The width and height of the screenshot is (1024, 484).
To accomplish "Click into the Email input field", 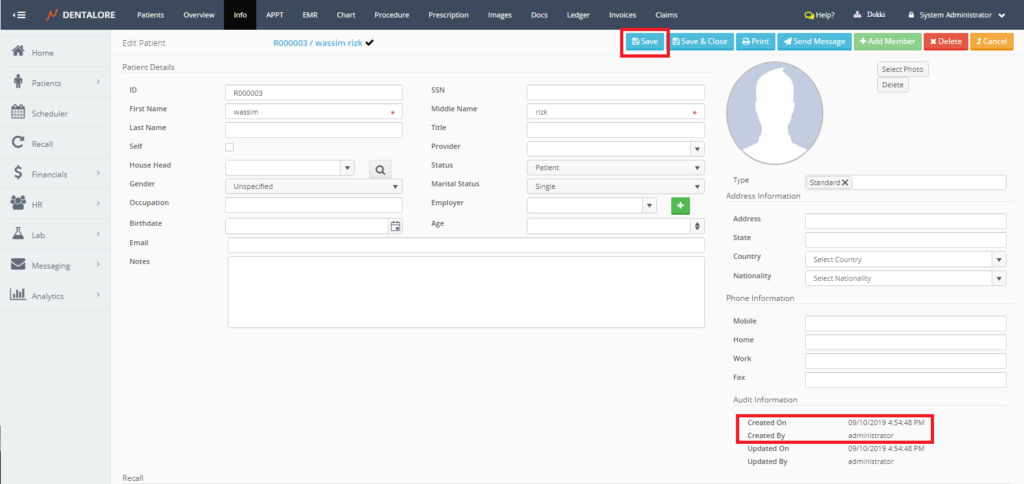I will [466, 245].
